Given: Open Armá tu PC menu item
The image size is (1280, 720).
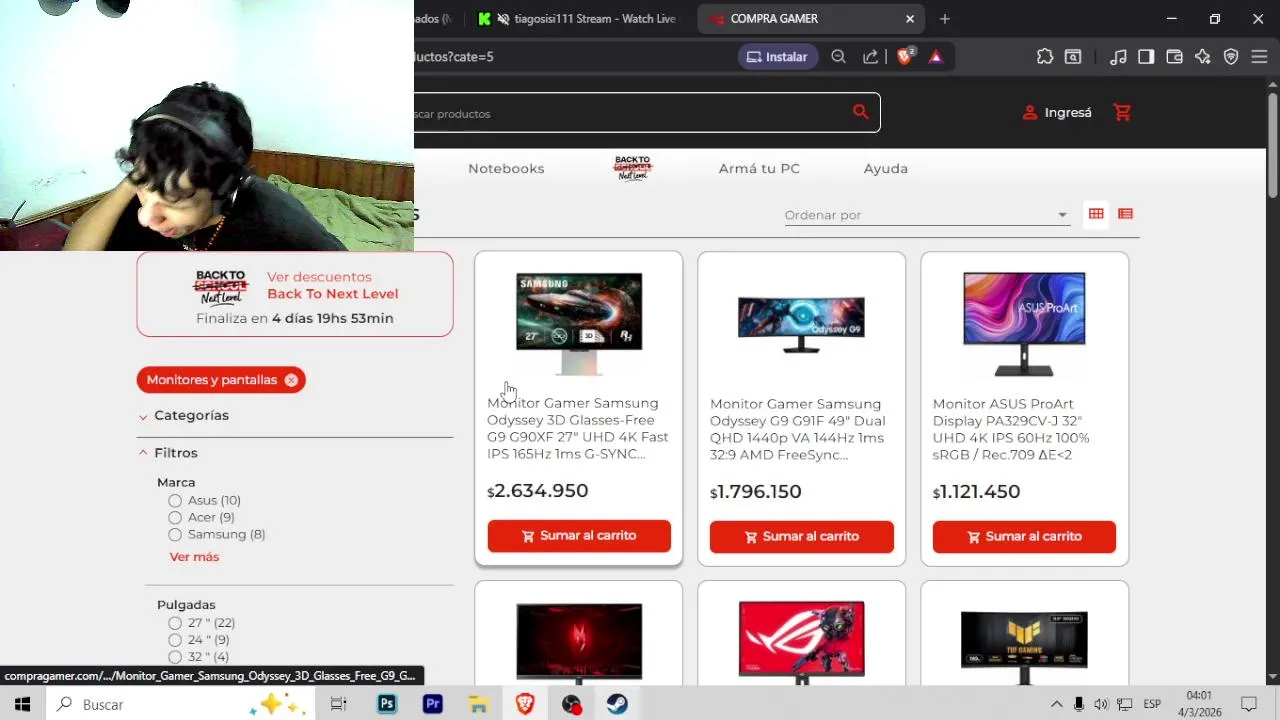Looking at the screenshot, I should point(759,168).
